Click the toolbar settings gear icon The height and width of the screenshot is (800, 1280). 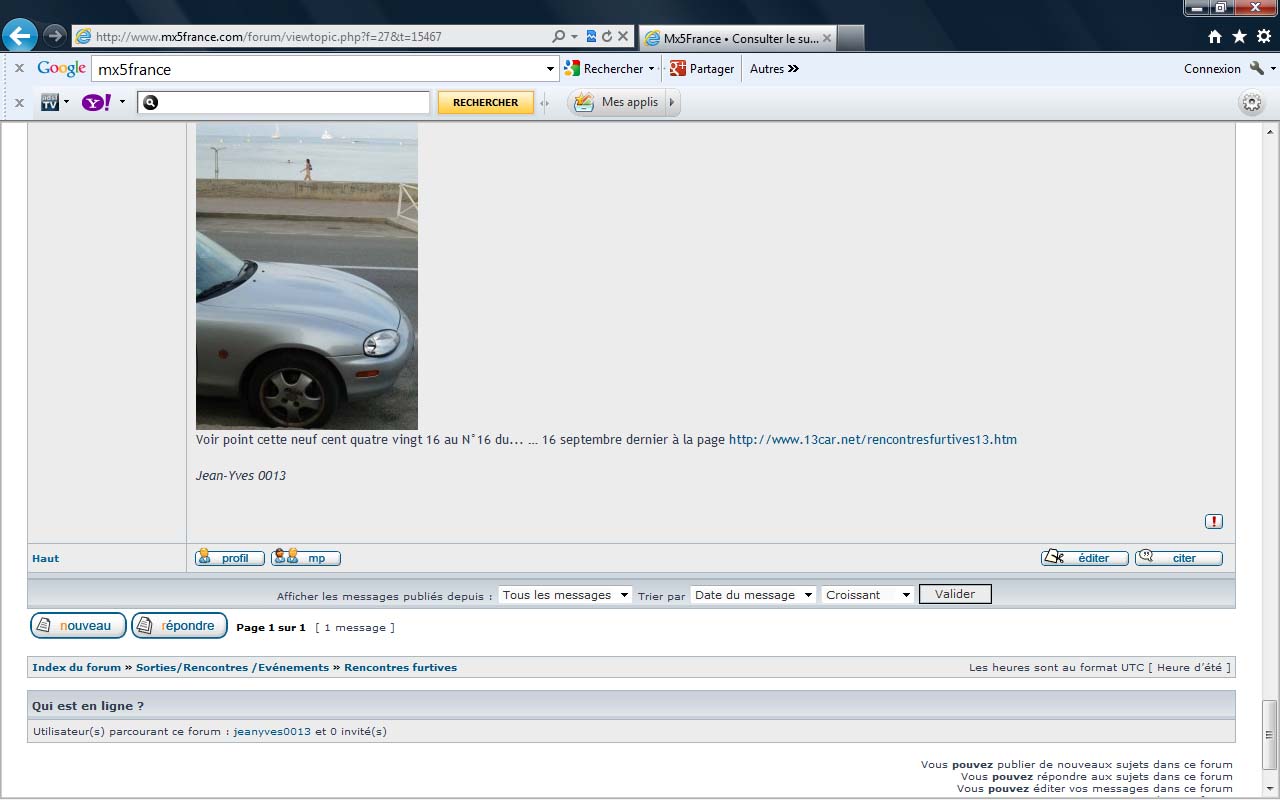click(x=1251, y=102)
